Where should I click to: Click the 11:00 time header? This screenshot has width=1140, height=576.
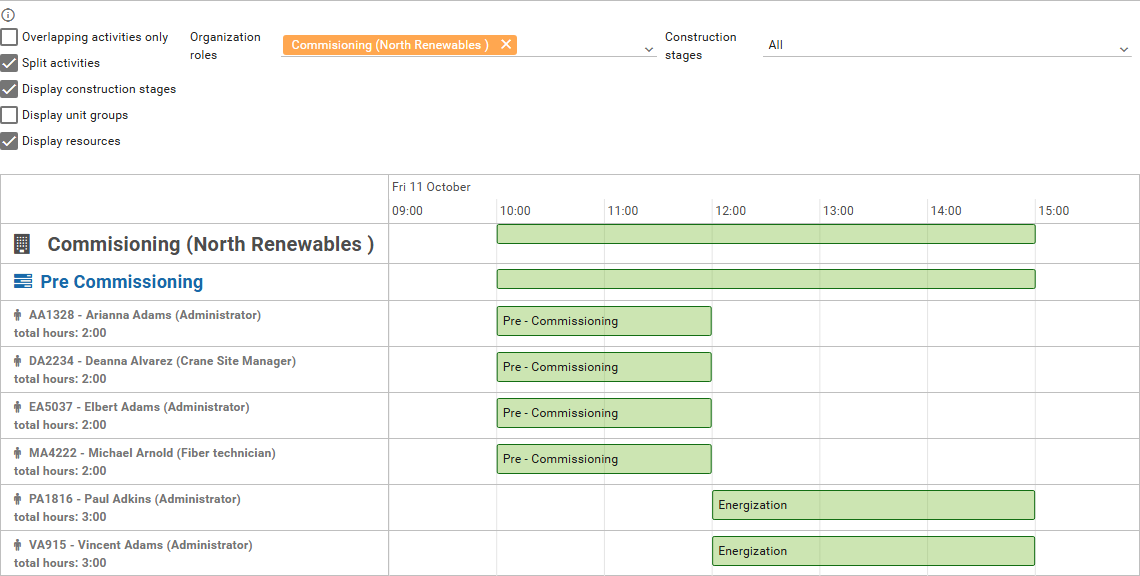(623, 211)
